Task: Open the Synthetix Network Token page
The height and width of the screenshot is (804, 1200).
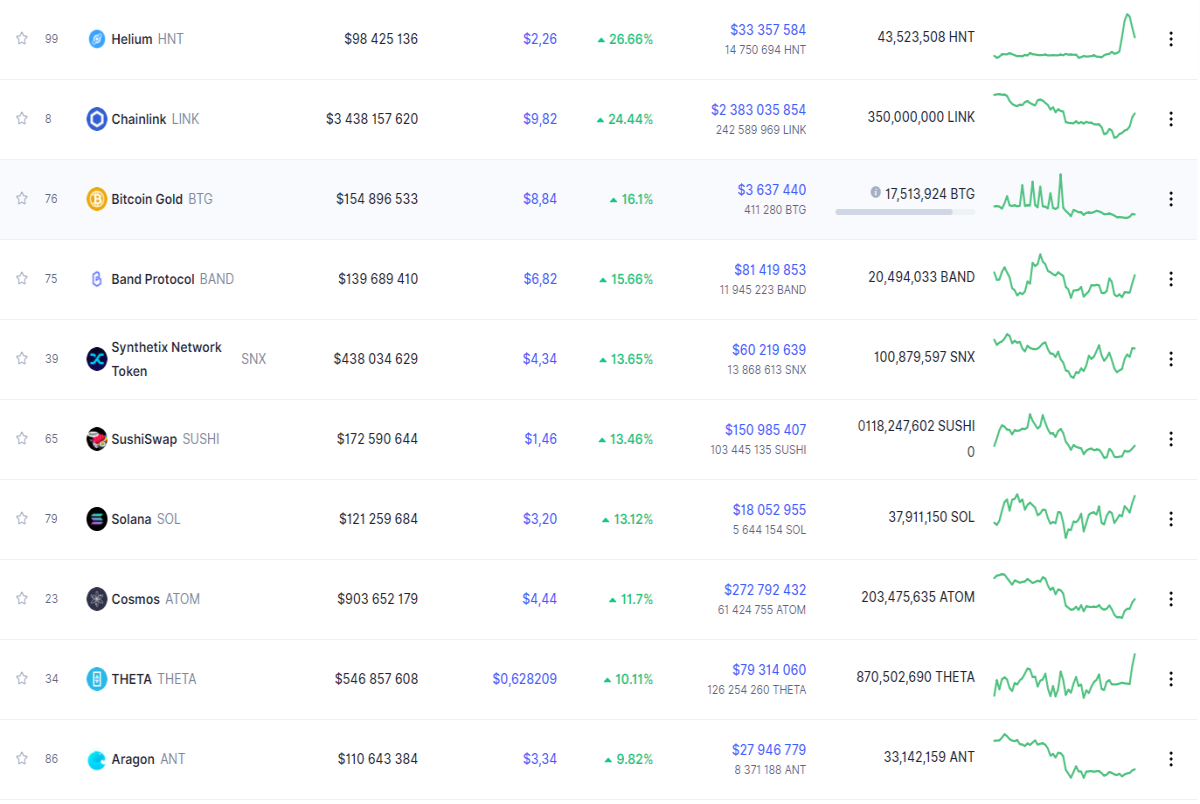Action: (x=166, y=359)
